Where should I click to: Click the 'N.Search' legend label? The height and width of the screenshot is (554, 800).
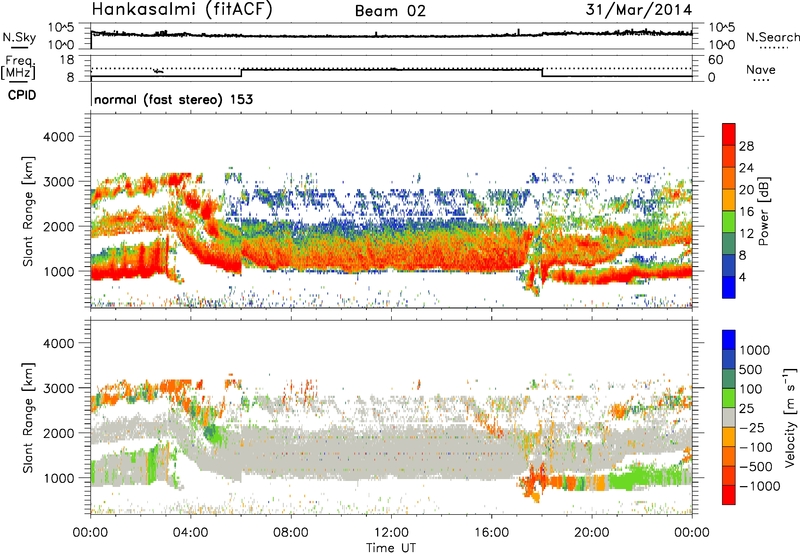click(772, 37)
